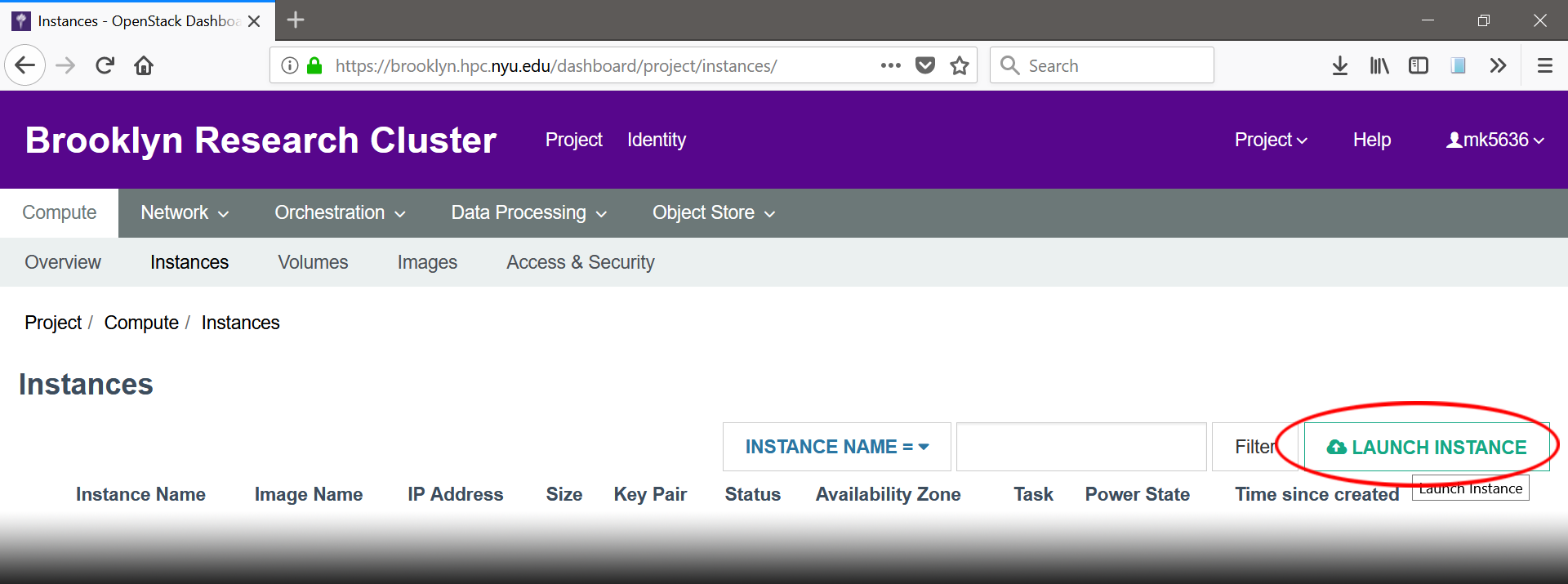The height and width of the screenshot is (584, 1568).
Task: Open page actions three-dot menu
Action: pyautogui.click(x=890, y=65)
